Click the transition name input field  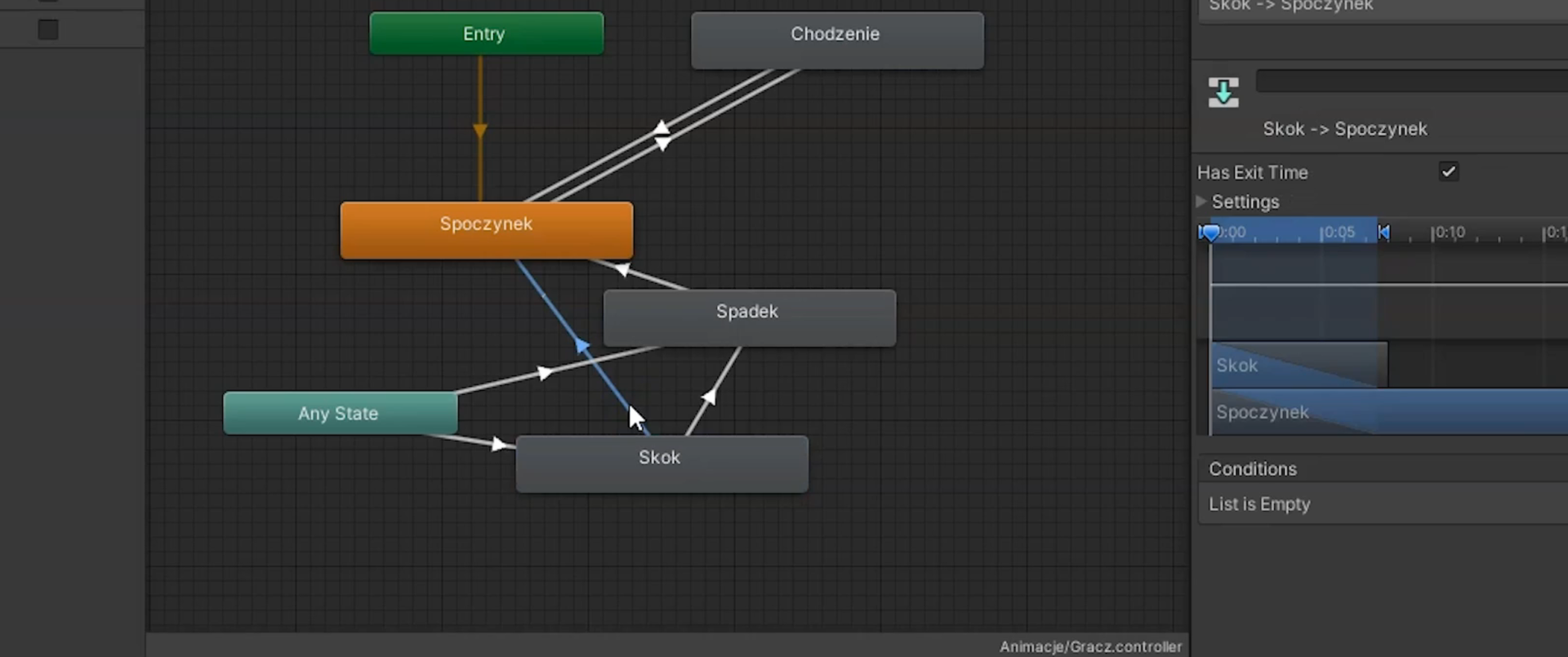(1411, 81)
